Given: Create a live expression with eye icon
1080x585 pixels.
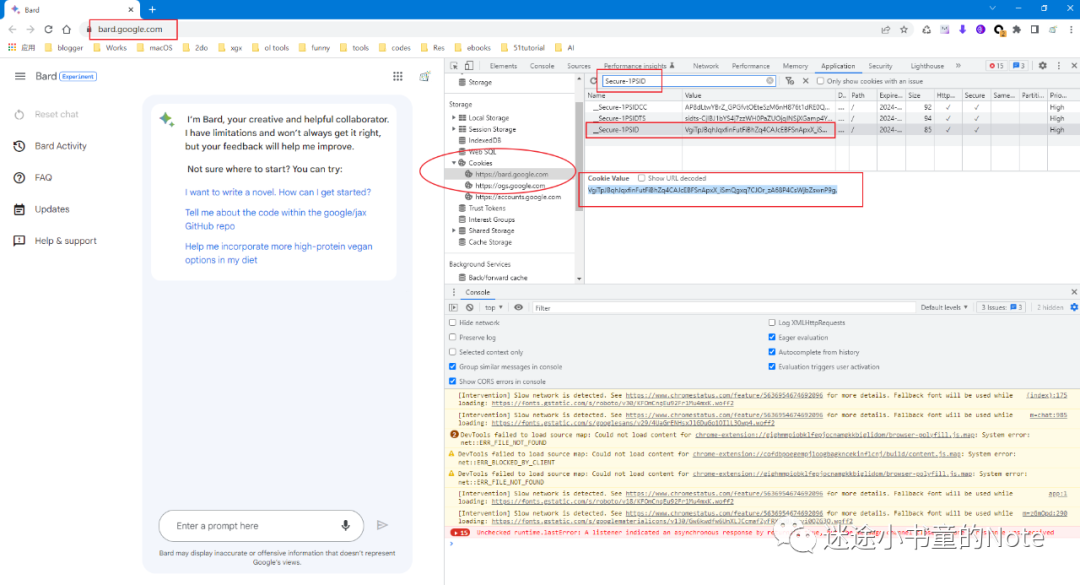Looking at the screenshot, I should (518, 307).
